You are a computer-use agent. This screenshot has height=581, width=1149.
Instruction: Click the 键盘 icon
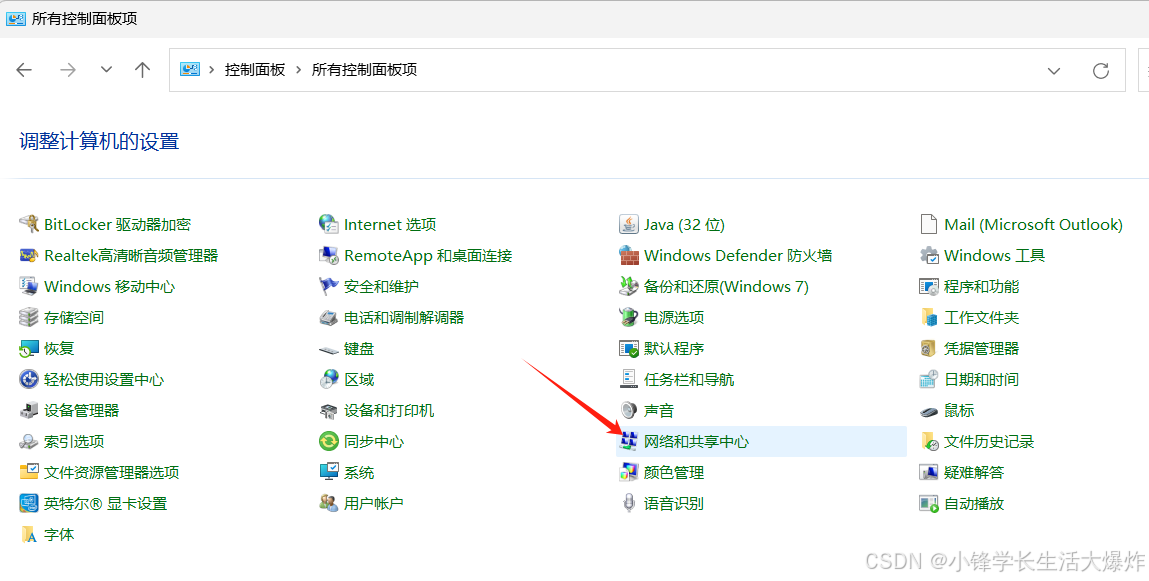(328, 349)
